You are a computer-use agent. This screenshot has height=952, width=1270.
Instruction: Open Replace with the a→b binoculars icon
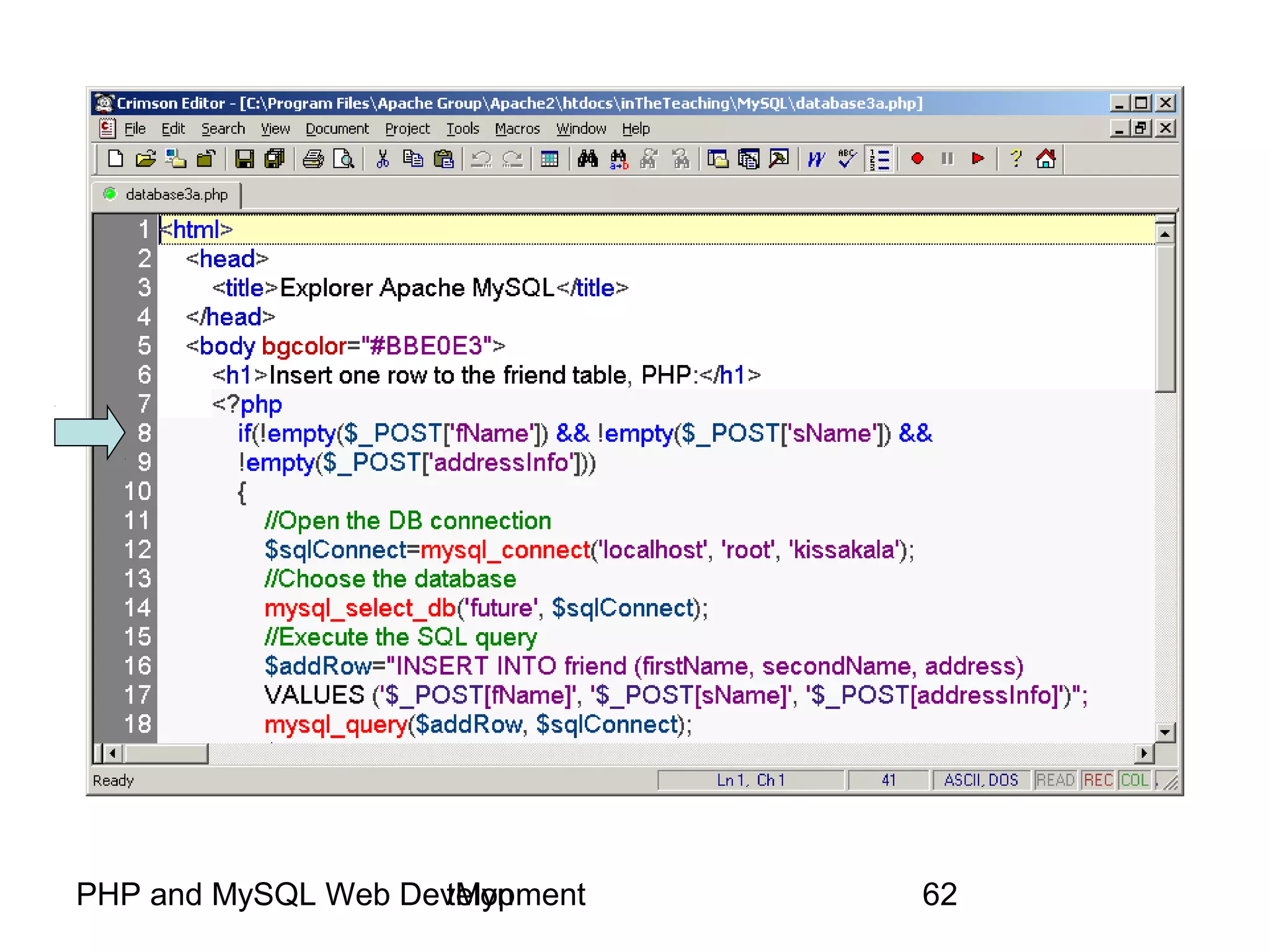619,159
